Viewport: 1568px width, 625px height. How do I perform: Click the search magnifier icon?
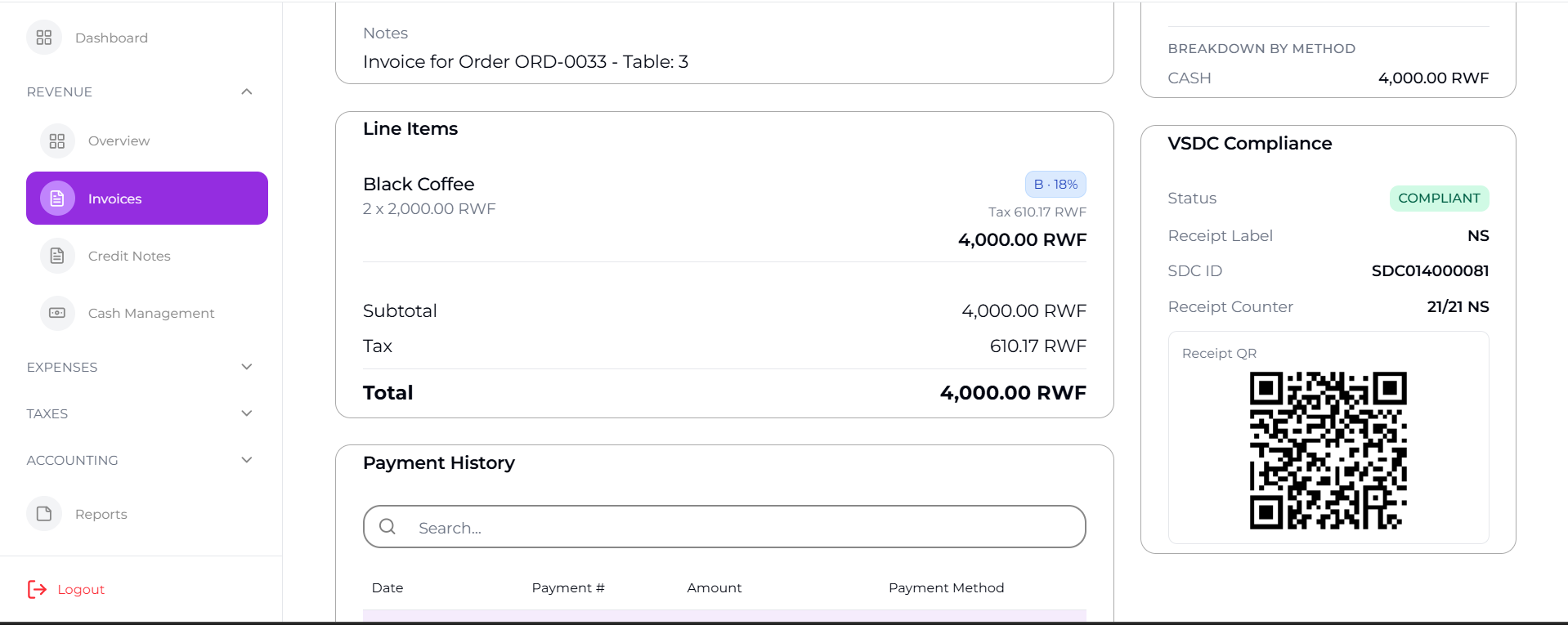click(388, 527)
